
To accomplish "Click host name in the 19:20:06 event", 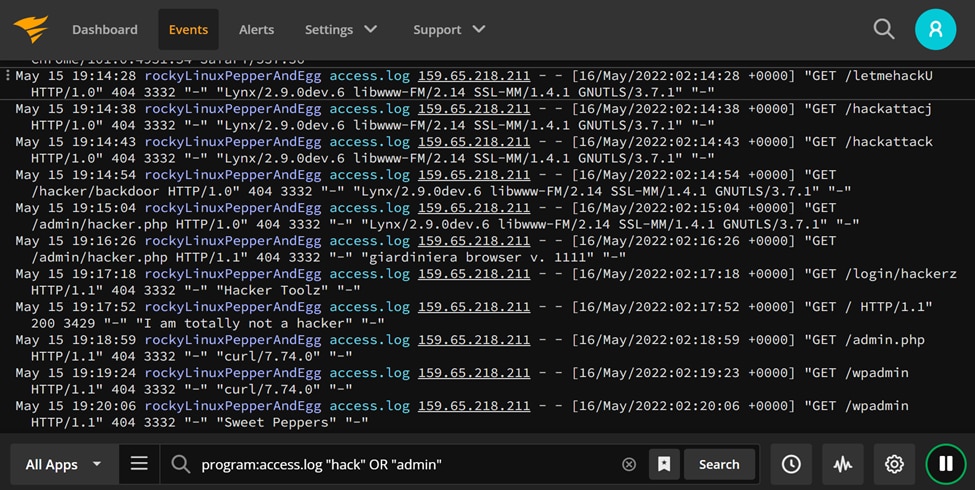I will [233, 405].
